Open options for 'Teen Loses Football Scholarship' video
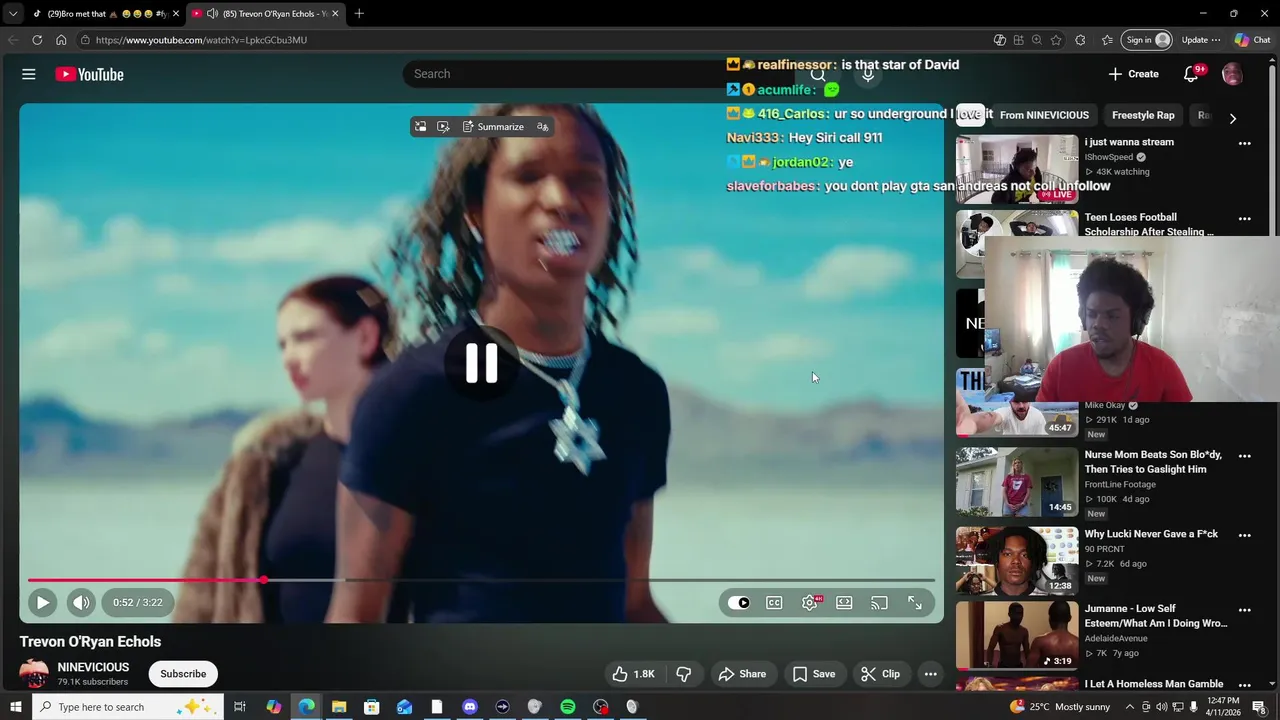Screen dimensions: 1280x720 tap(1245, 219)
